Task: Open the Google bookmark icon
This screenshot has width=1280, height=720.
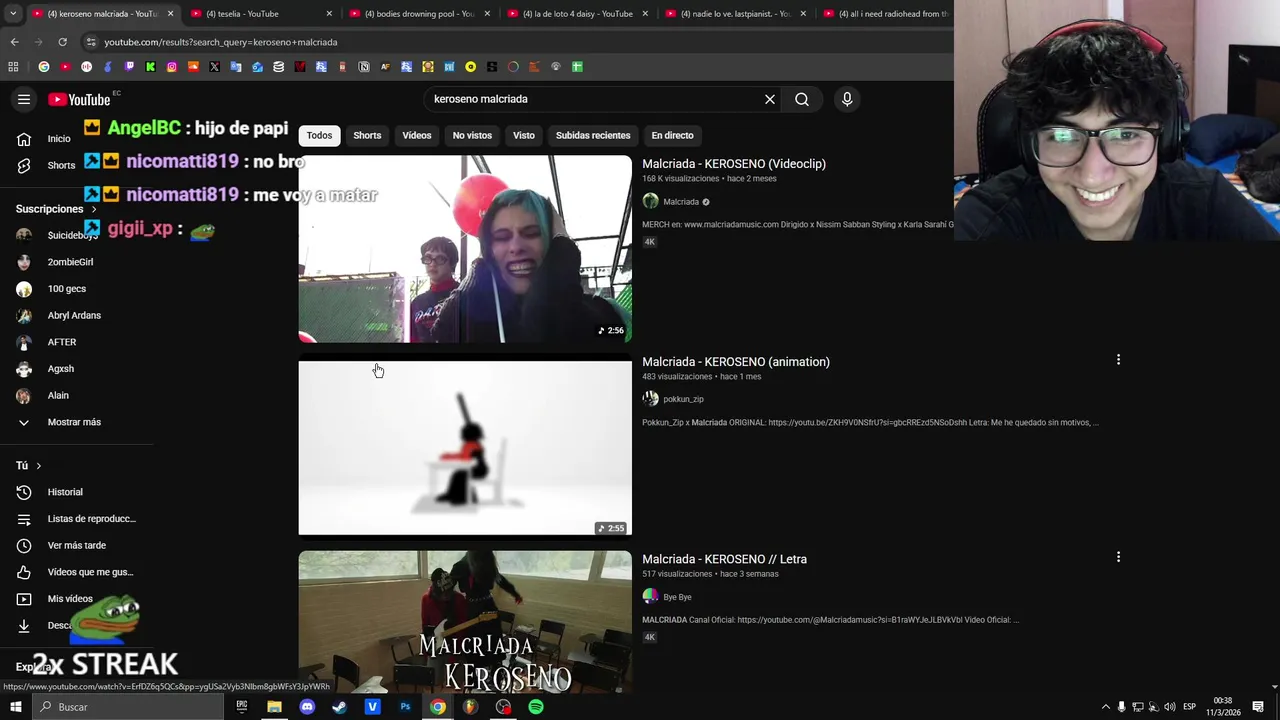Action: click(x=44, y=67)
